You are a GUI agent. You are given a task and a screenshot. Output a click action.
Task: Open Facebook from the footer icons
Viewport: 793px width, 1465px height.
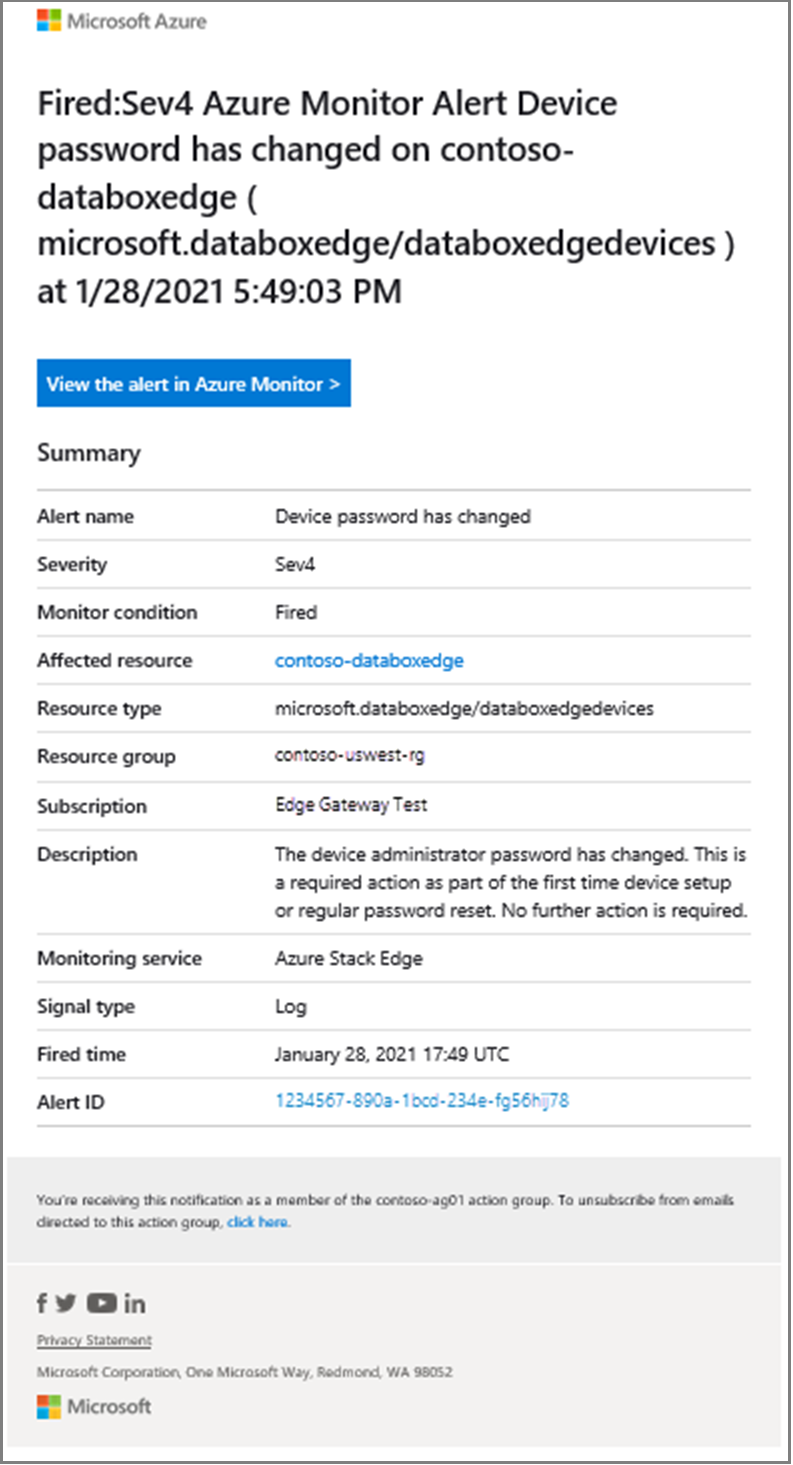pos(41,1303)
